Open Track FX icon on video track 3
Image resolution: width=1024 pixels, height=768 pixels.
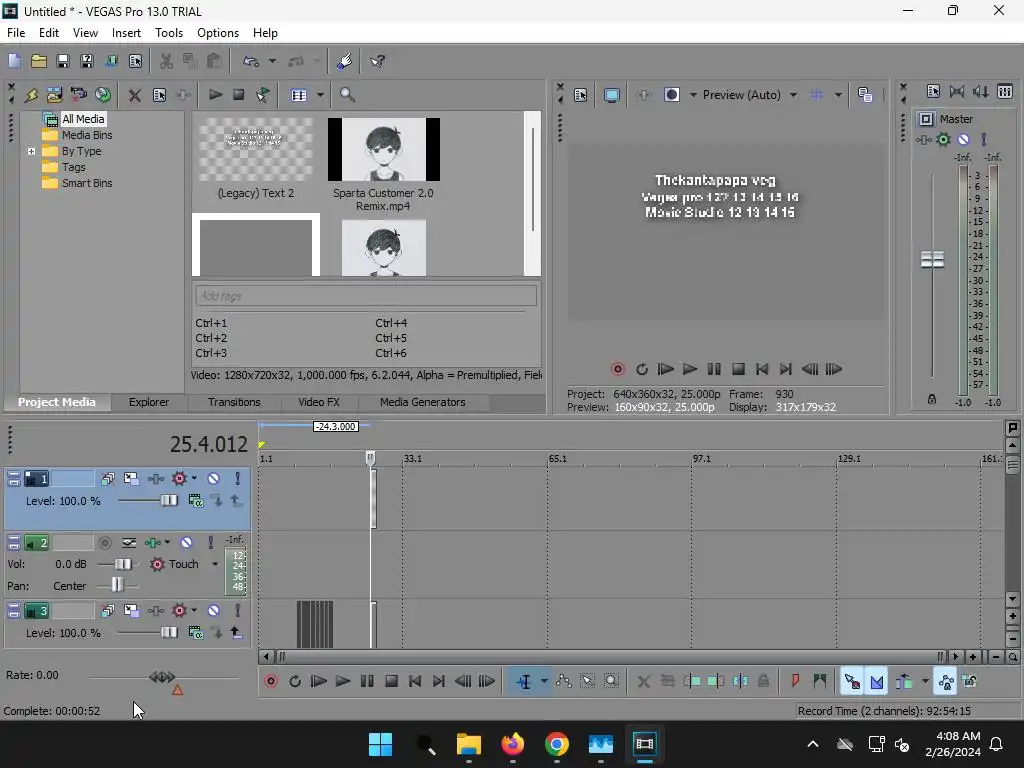click(x=155, y=611)
